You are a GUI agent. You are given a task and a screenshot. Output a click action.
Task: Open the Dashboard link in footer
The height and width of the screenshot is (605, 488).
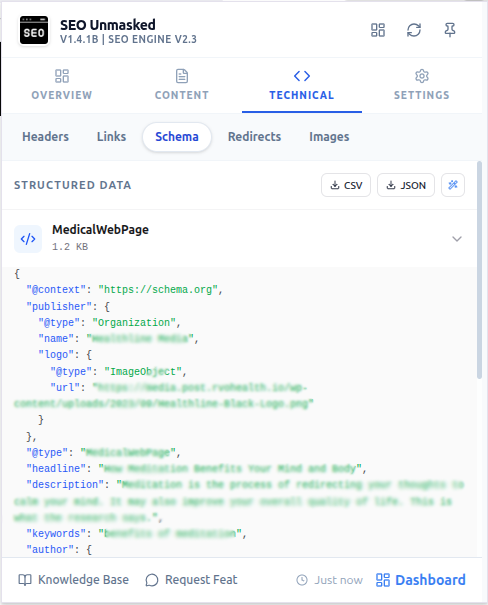pos(421,580)
